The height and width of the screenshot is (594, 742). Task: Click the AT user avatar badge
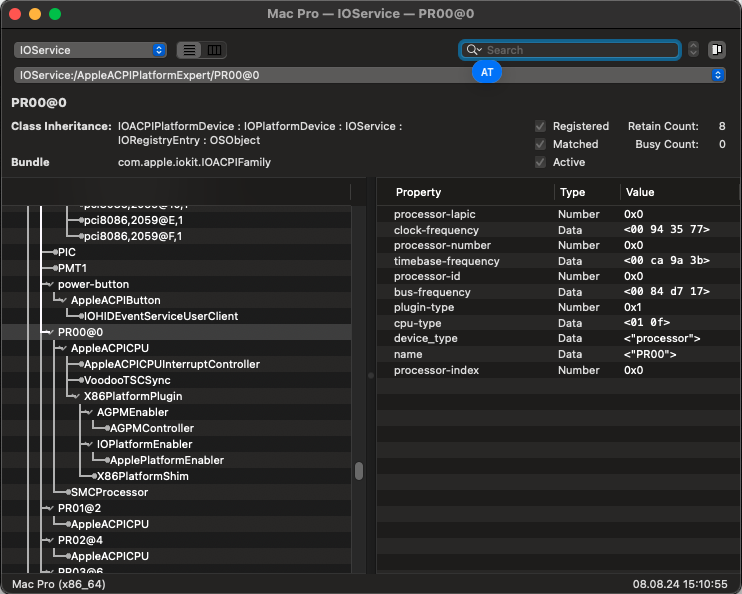pos(486,72)
